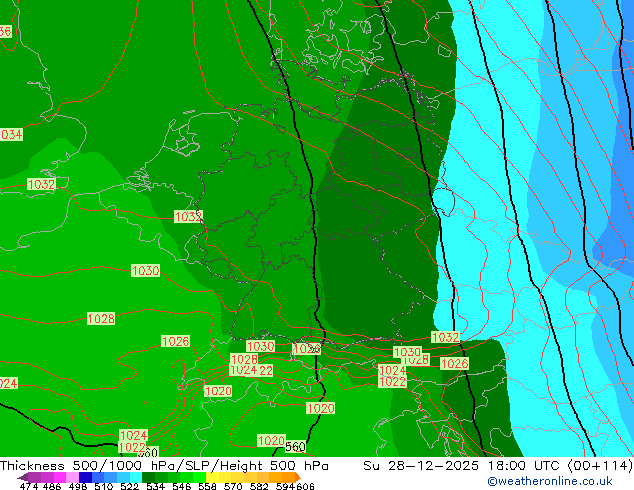Select the 'Su 28-12-2025 18:00 UTC' timestamp
The image size is (634, 490).
pos(463,466)
